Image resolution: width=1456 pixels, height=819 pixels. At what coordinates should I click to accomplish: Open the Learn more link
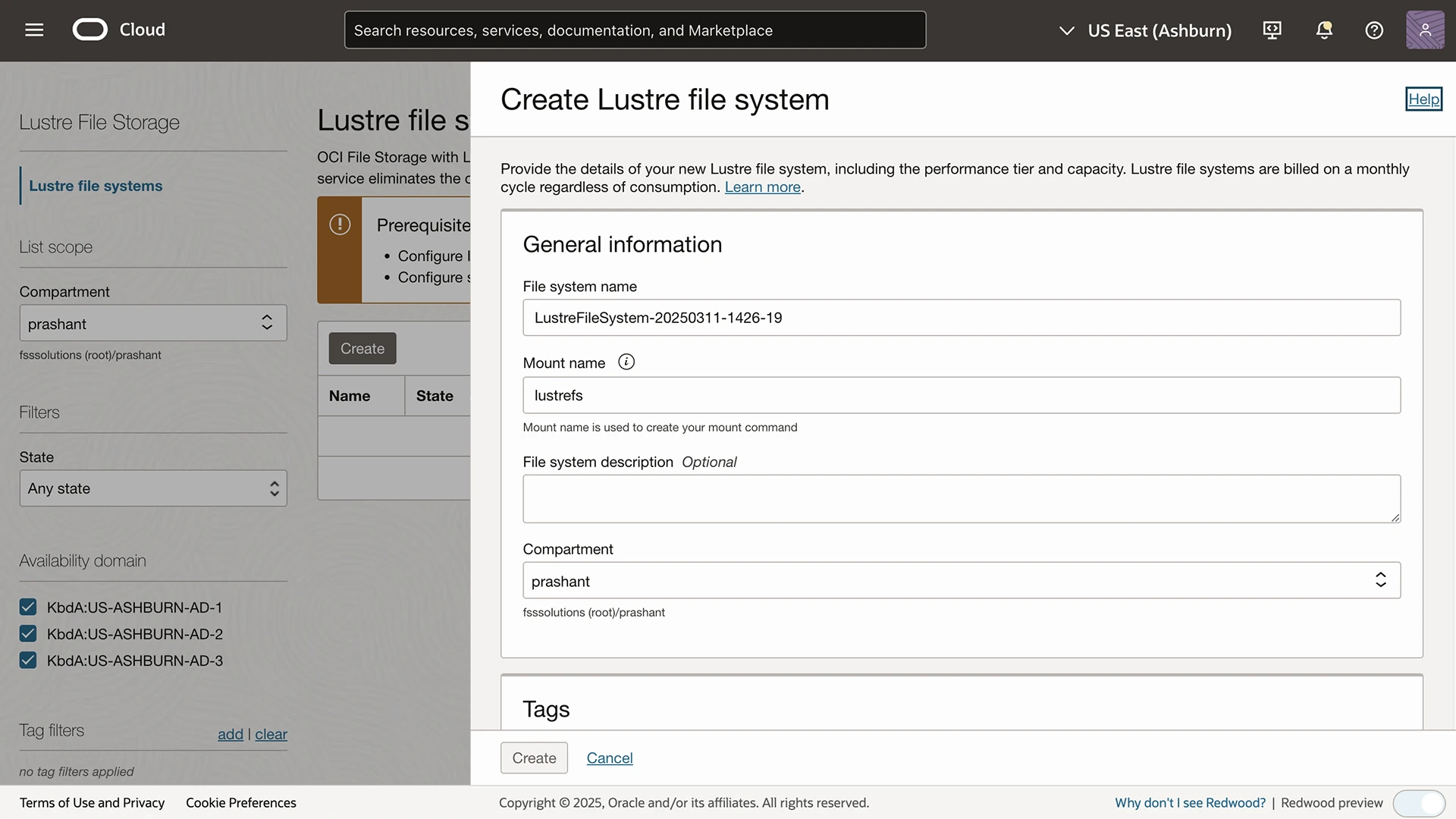click(x=762, y=187)
